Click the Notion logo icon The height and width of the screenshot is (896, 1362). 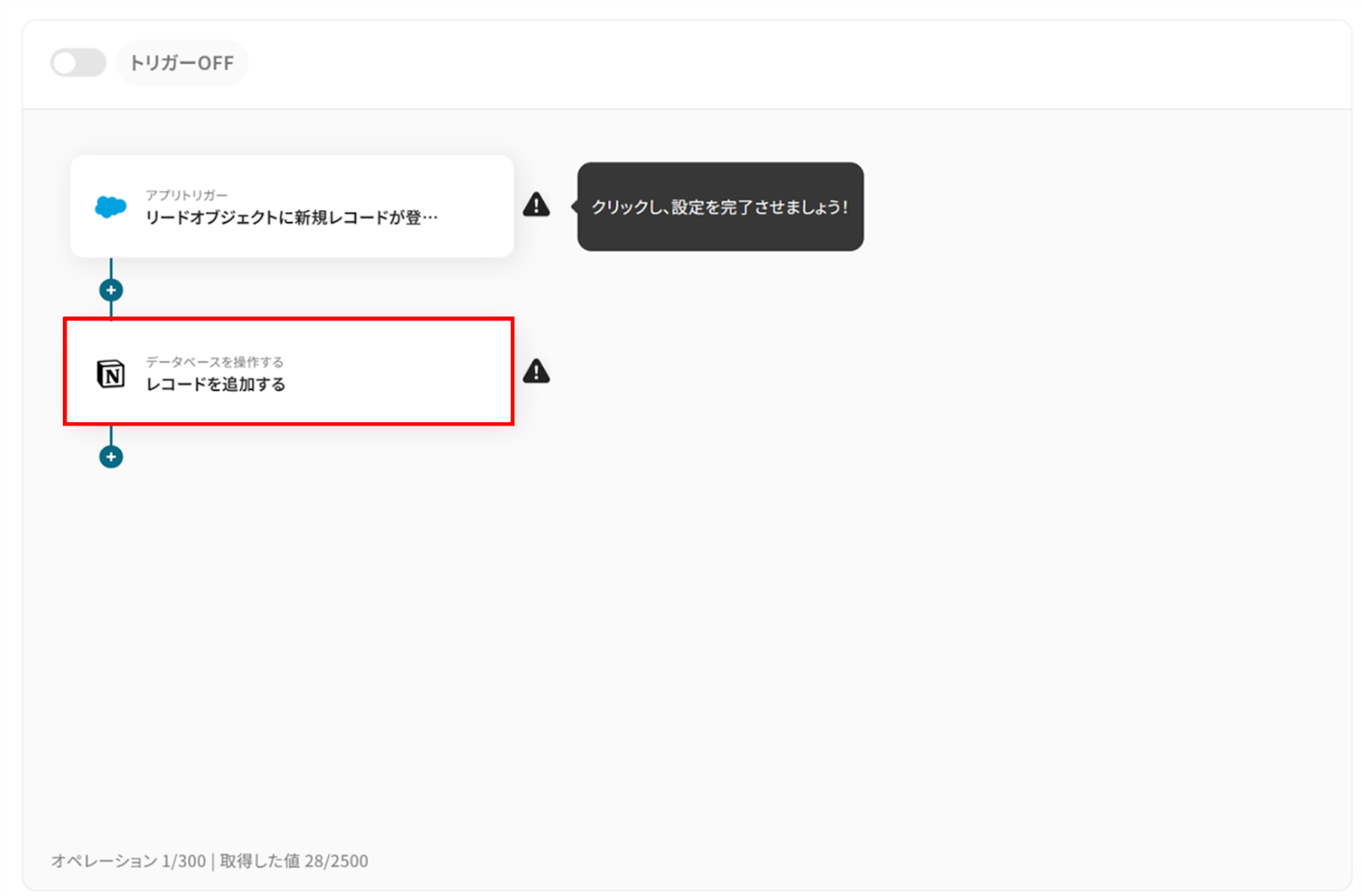click(x=111, y=374)
